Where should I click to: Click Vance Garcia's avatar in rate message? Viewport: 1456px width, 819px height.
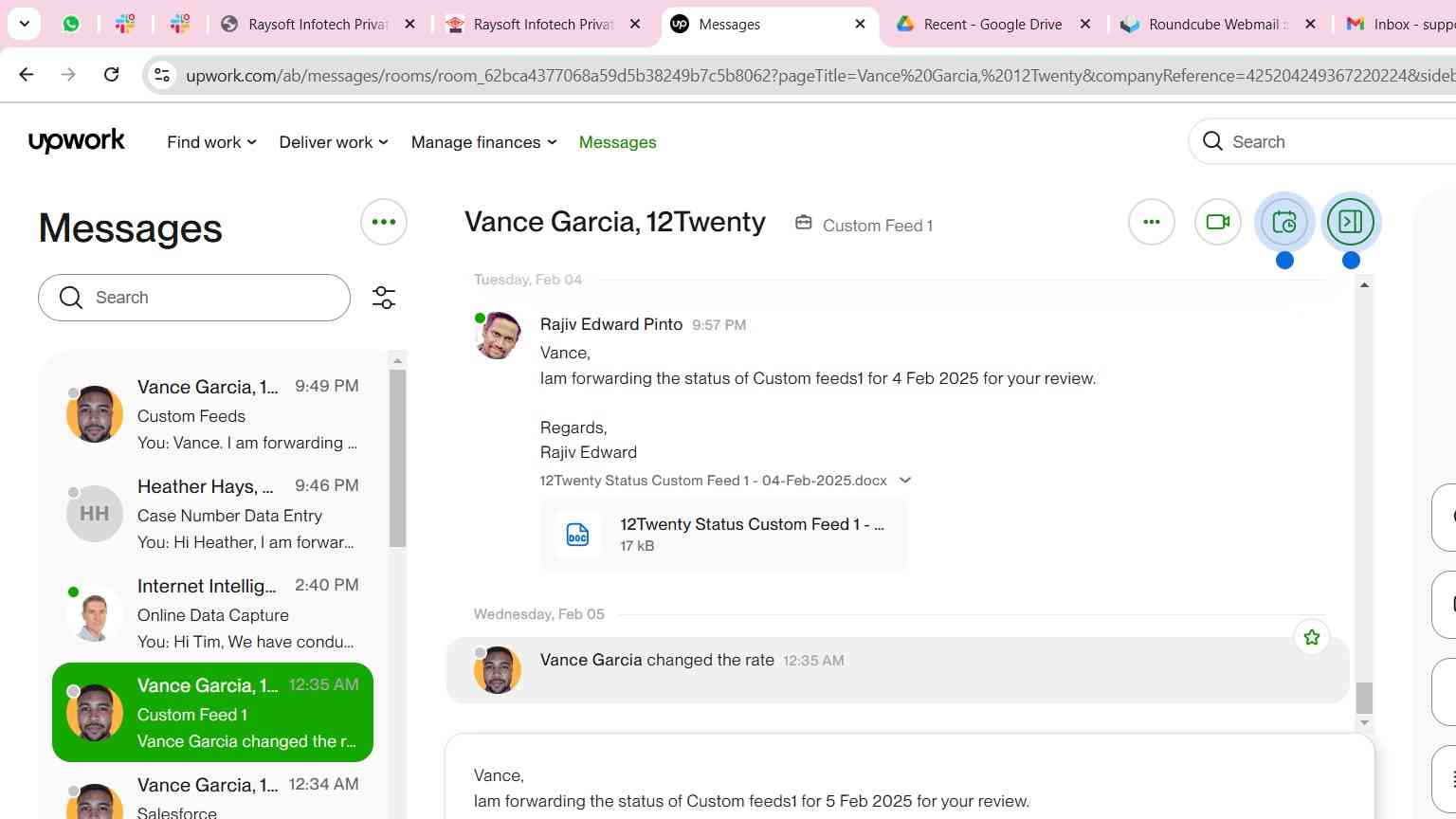[498, 670]
